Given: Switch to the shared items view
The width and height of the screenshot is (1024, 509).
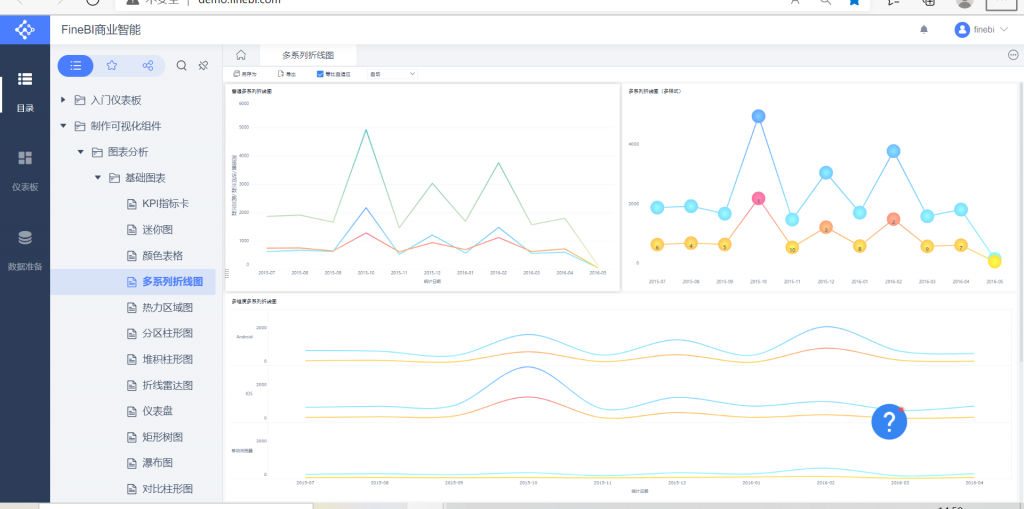Looking at the screenshot, I should point(148,65).
